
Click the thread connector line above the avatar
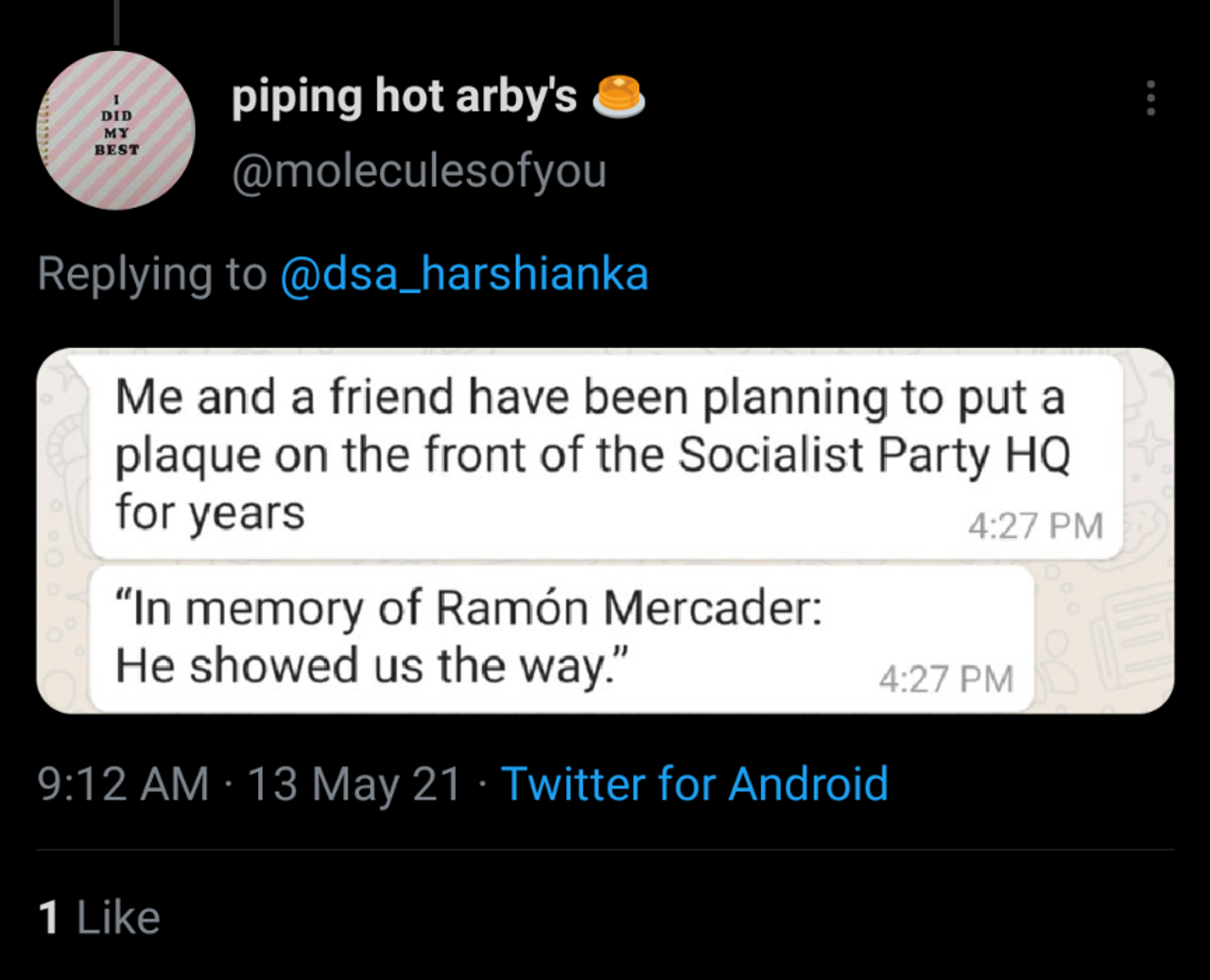point(116,22)
